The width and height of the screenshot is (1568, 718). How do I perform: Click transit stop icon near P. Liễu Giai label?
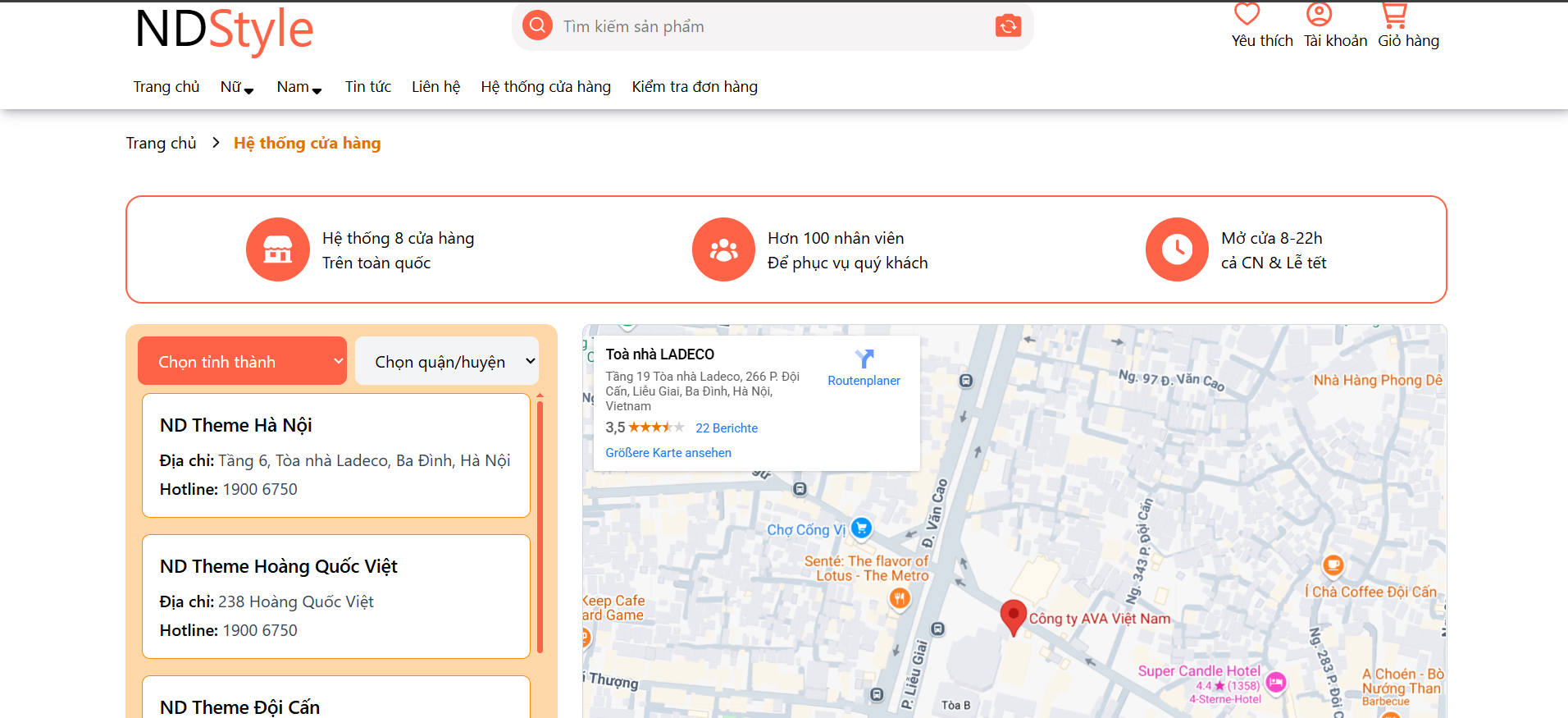coord(938,629)
